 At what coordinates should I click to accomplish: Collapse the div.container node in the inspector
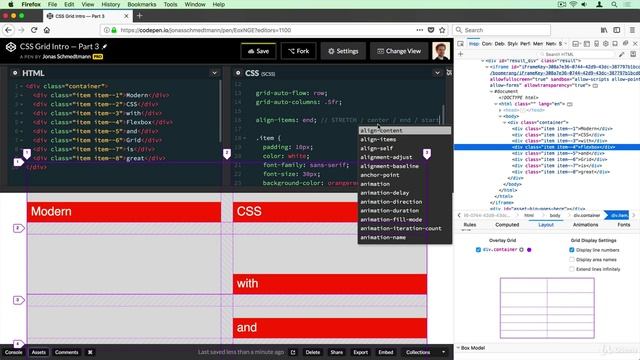[504, 122]
